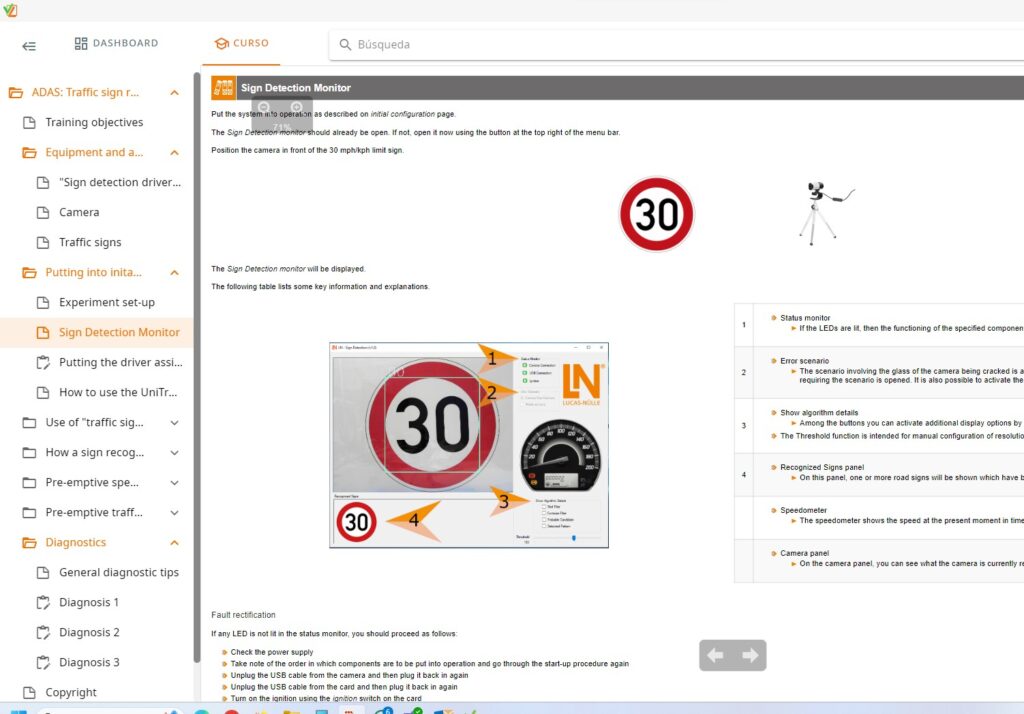Open the Traffic signs page
The height and width of the screenshot is (714, 1024).
(90, 242)
